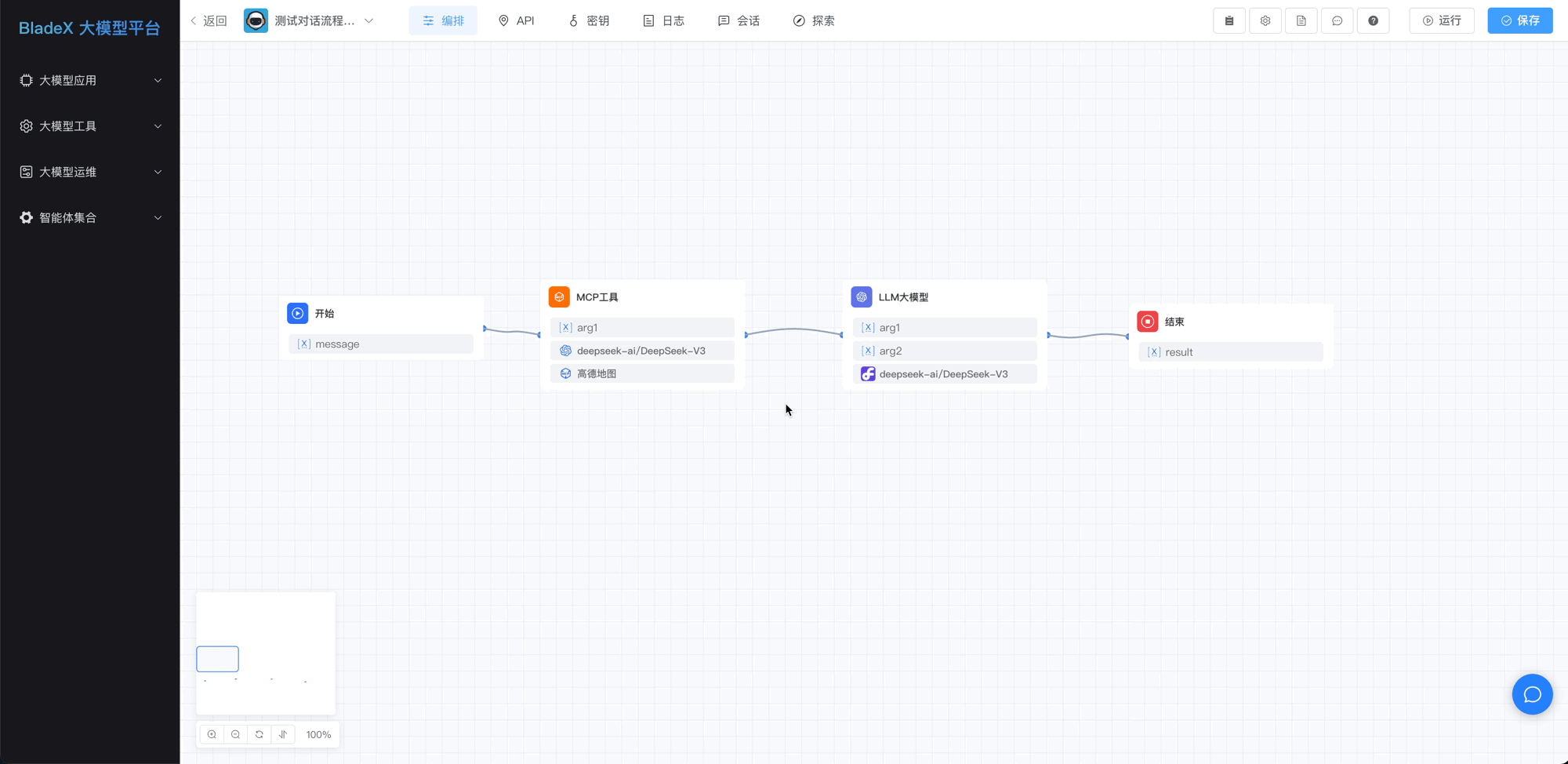Click the blue 保存 button
The height and width of the screenshot is (764, 1568).
(1519, 20)
